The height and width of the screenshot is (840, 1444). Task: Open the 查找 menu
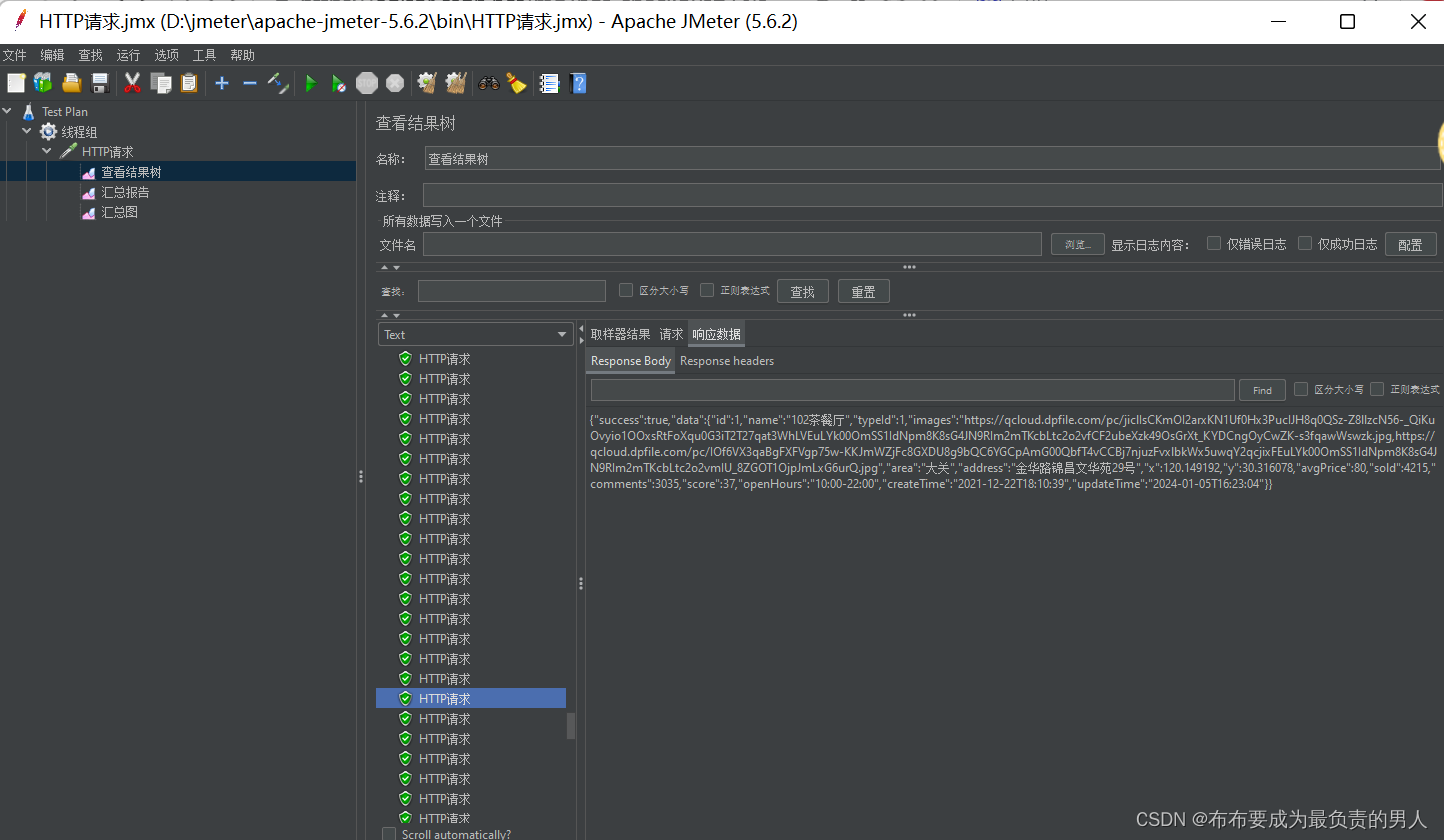pyautogui.click(x=90, y=55)
